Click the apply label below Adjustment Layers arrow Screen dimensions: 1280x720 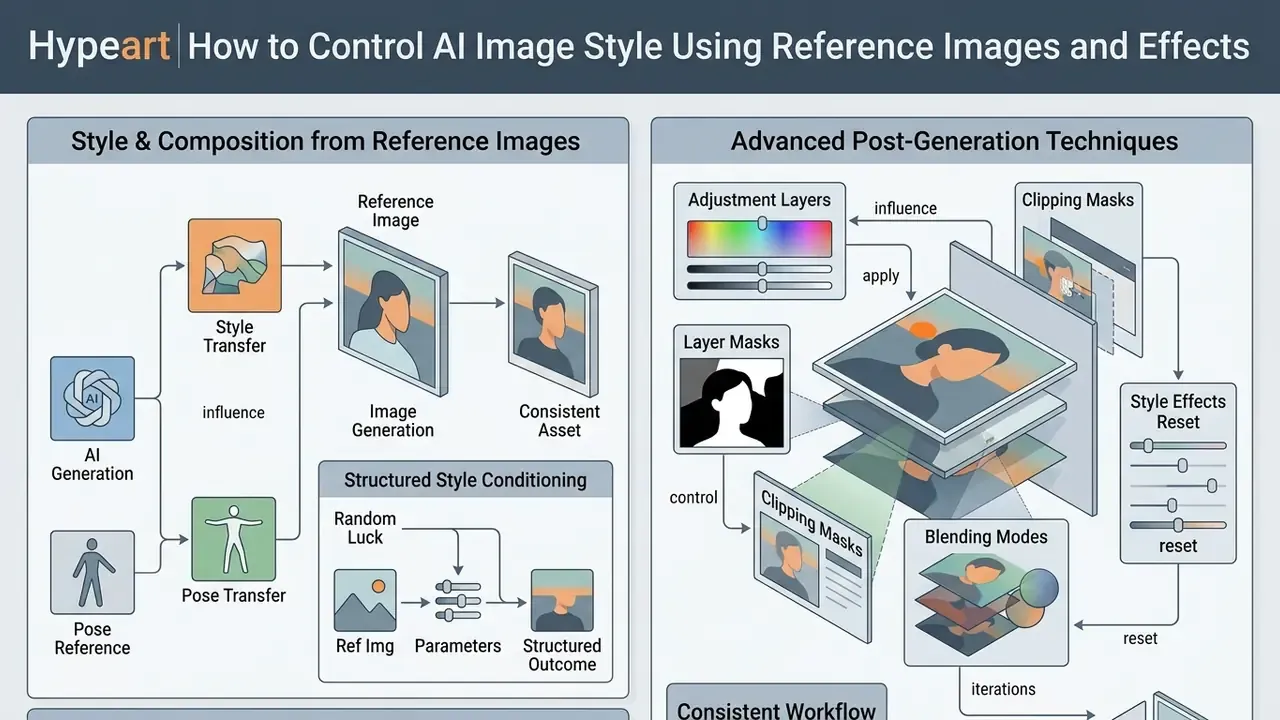pos(881,276)
